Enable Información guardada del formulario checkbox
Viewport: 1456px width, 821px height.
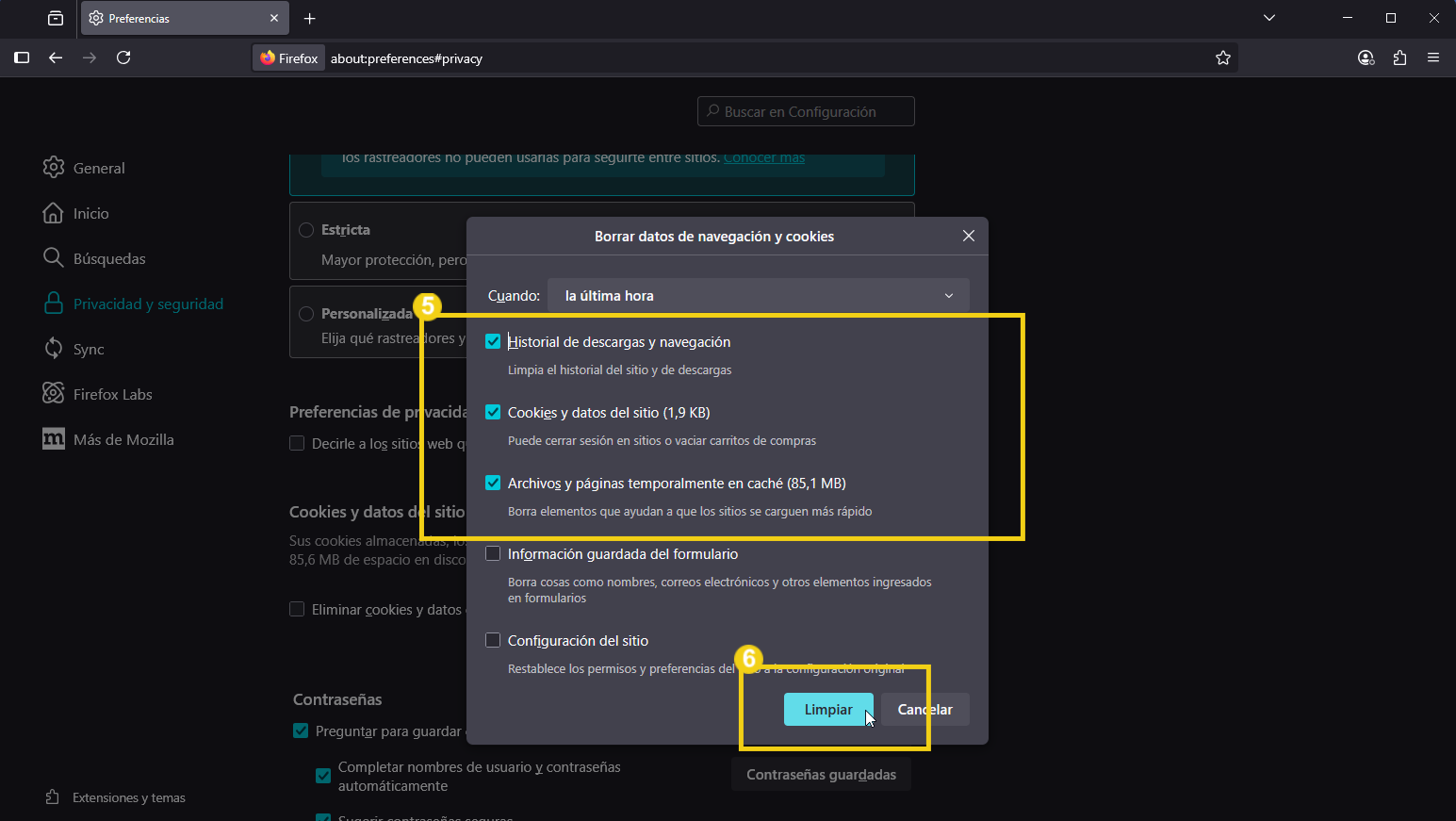[x=493, y=553]
